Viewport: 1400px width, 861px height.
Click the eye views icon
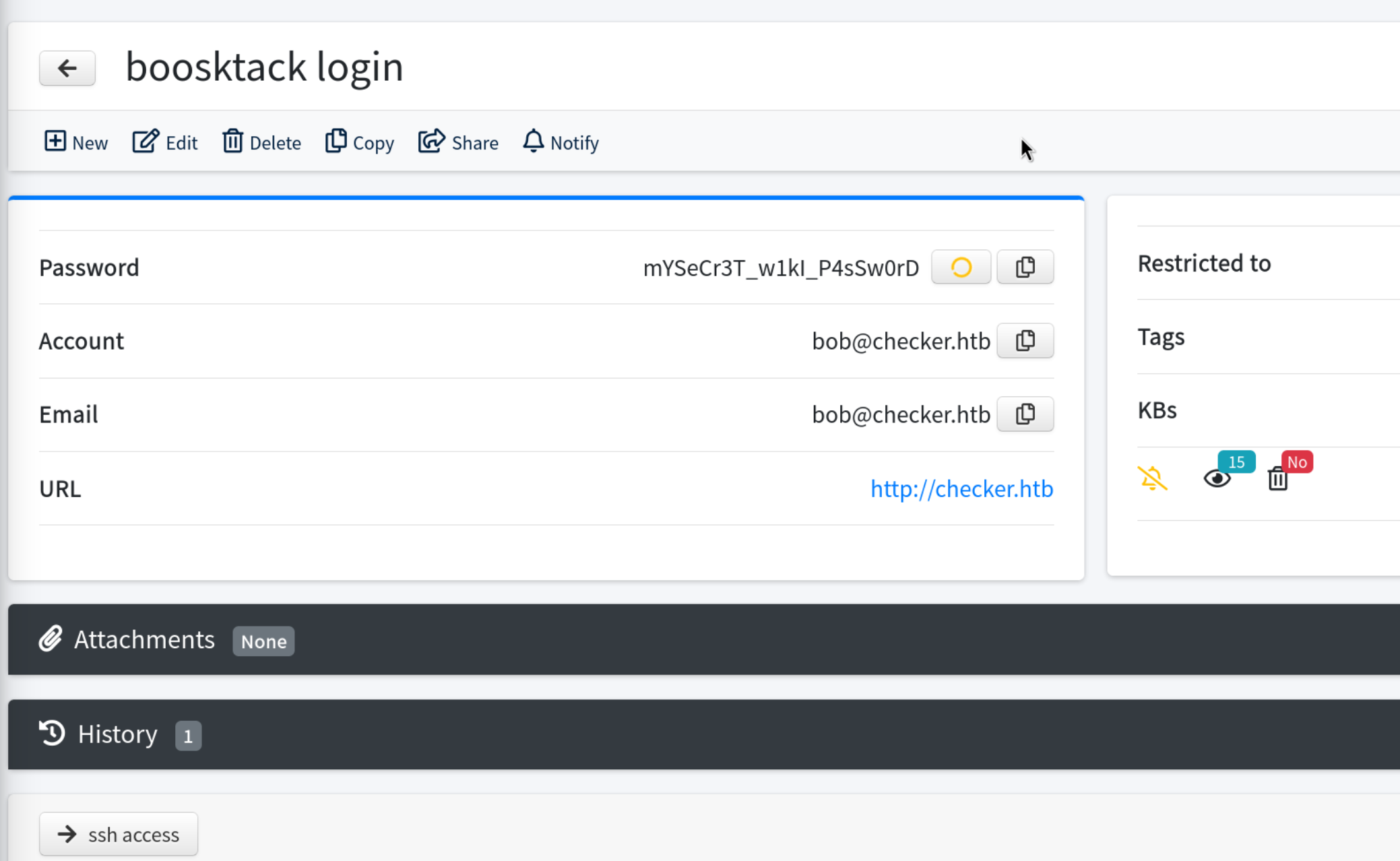coord(1217,479)
